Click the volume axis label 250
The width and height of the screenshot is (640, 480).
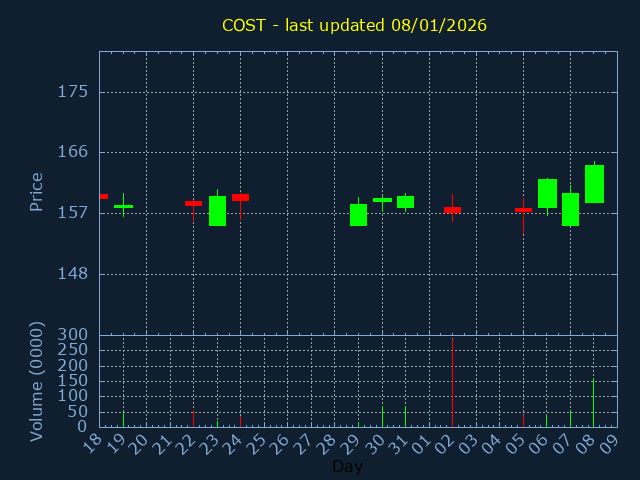73,350
